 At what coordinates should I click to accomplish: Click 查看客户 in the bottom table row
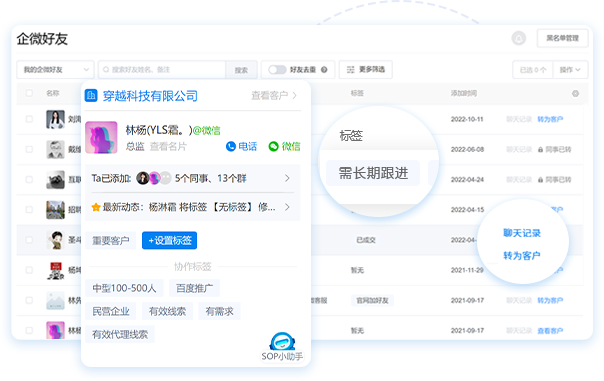[550, 331]
